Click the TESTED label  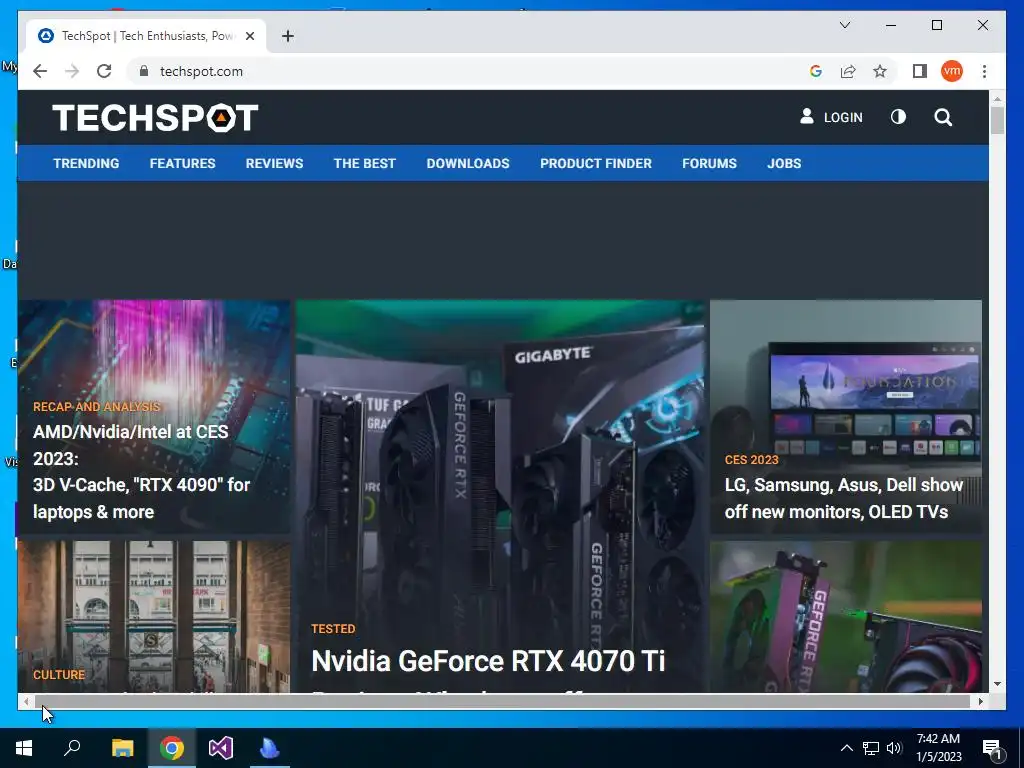(x=333, y=629)
